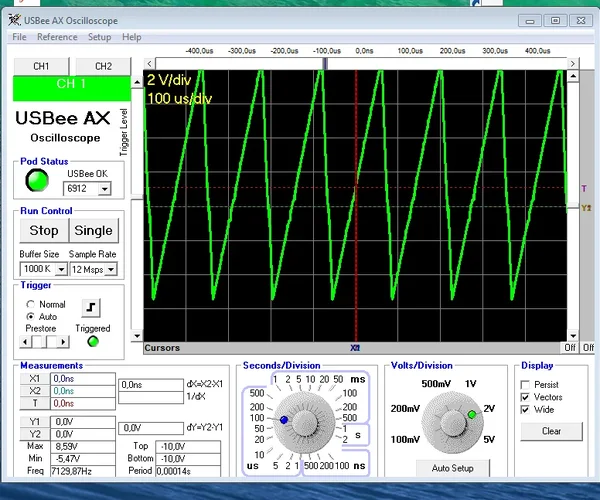
Task: Click the Auto Setup button
Action: coord(453,468)
